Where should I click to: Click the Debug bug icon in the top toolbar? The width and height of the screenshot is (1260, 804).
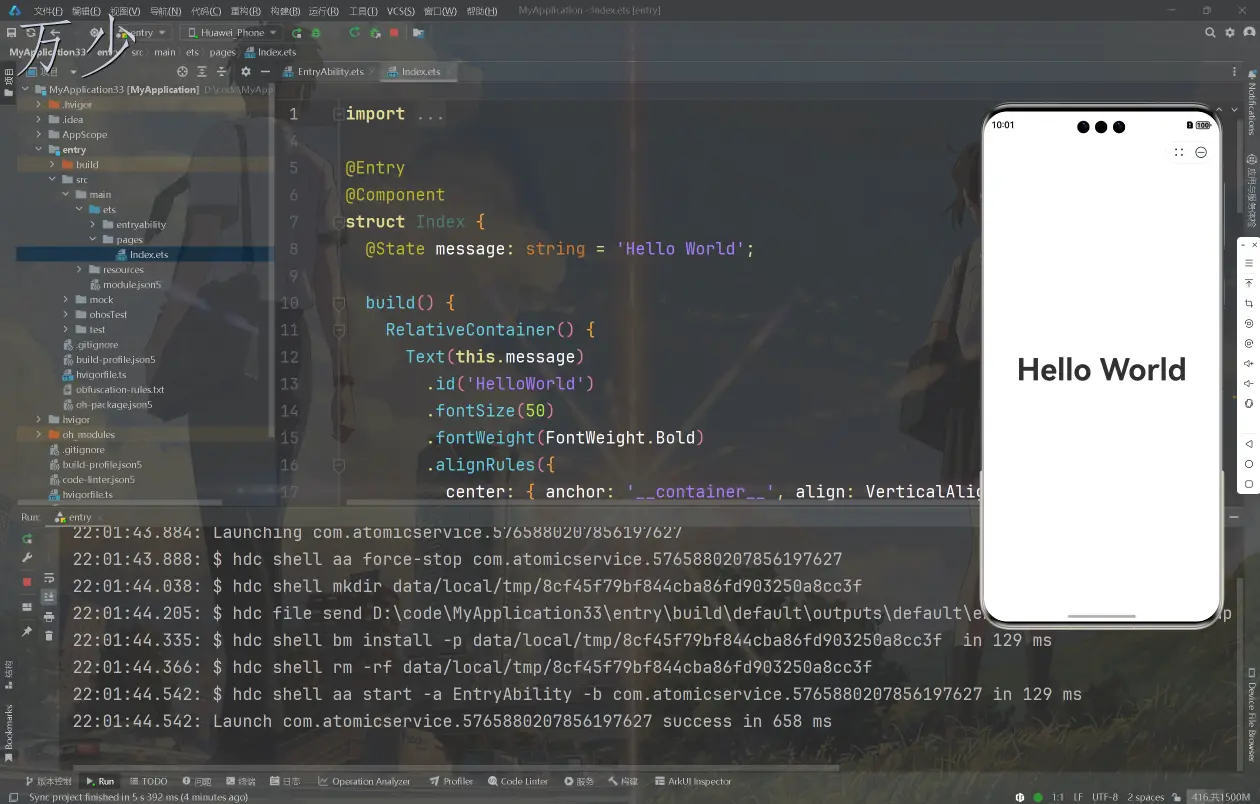[x=316, y=33]
